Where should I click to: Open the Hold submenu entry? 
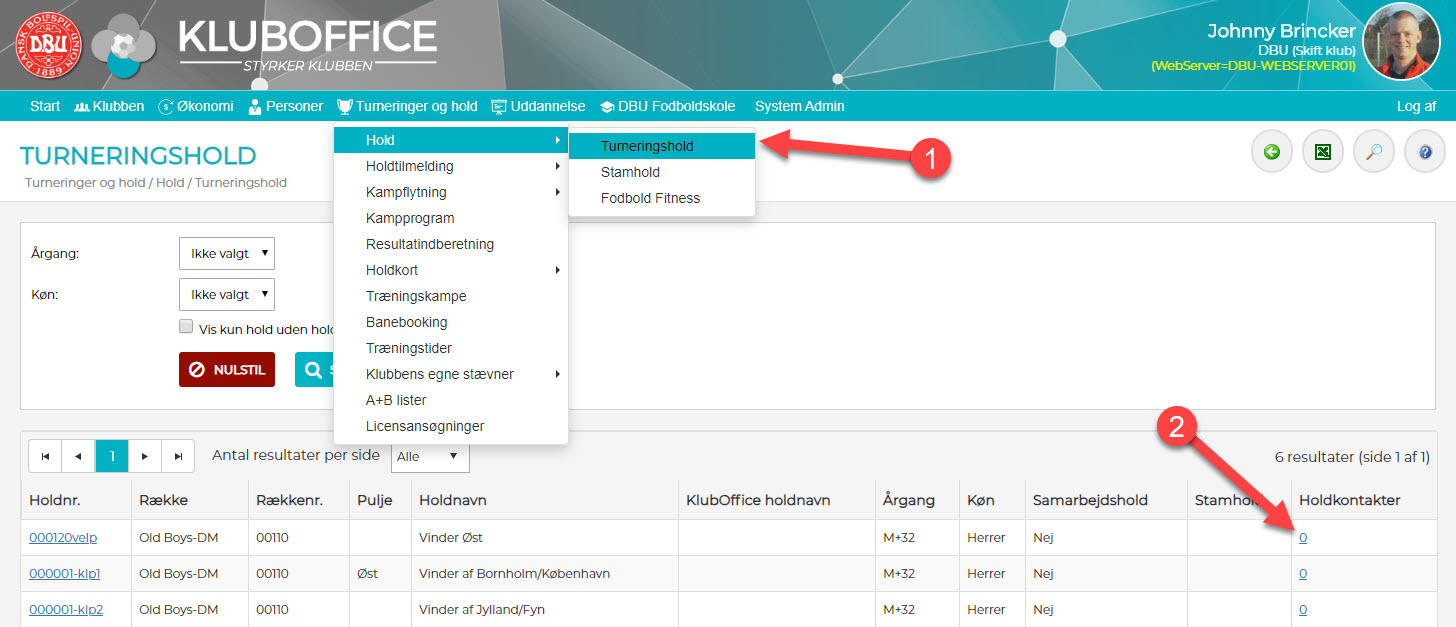coord(451,140)
